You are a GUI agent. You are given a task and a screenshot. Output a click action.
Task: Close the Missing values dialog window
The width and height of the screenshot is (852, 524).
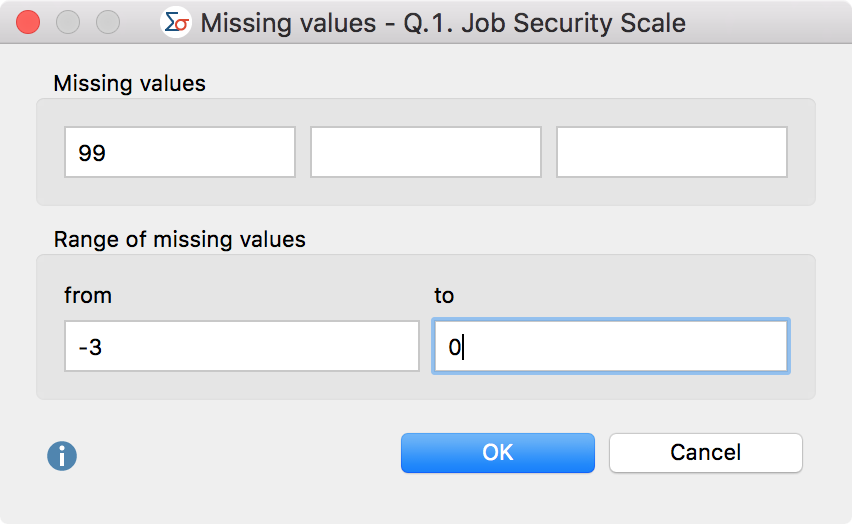pyautogui.click(x=29, y=21)
